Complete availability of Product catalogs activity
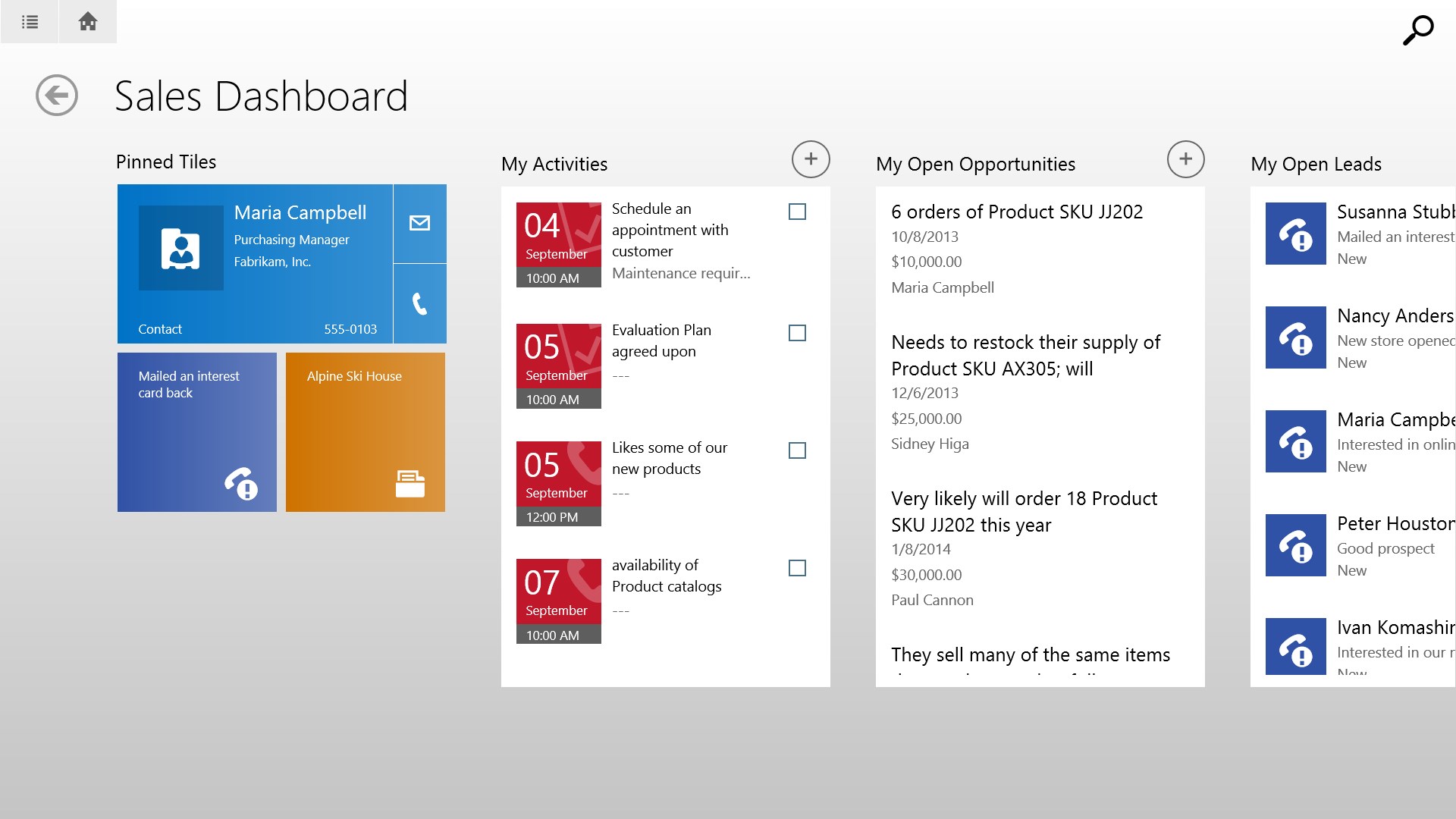 [x=797, y=568]
